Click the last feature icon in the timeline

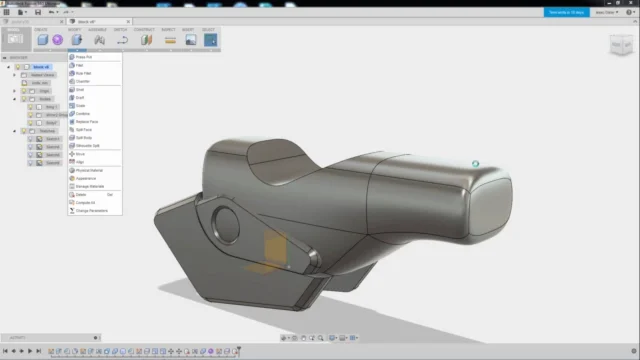point(235,351)
